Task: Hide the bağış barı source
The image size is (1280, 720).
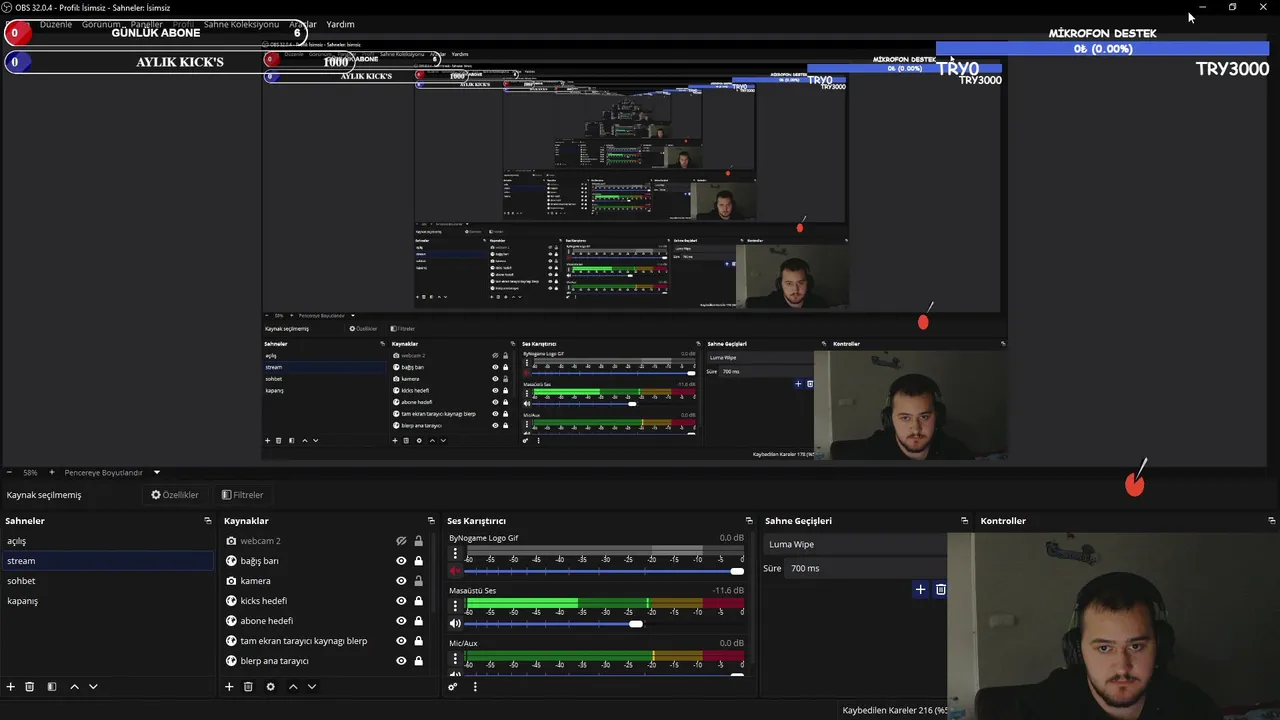Action: [x=401, y=561]
